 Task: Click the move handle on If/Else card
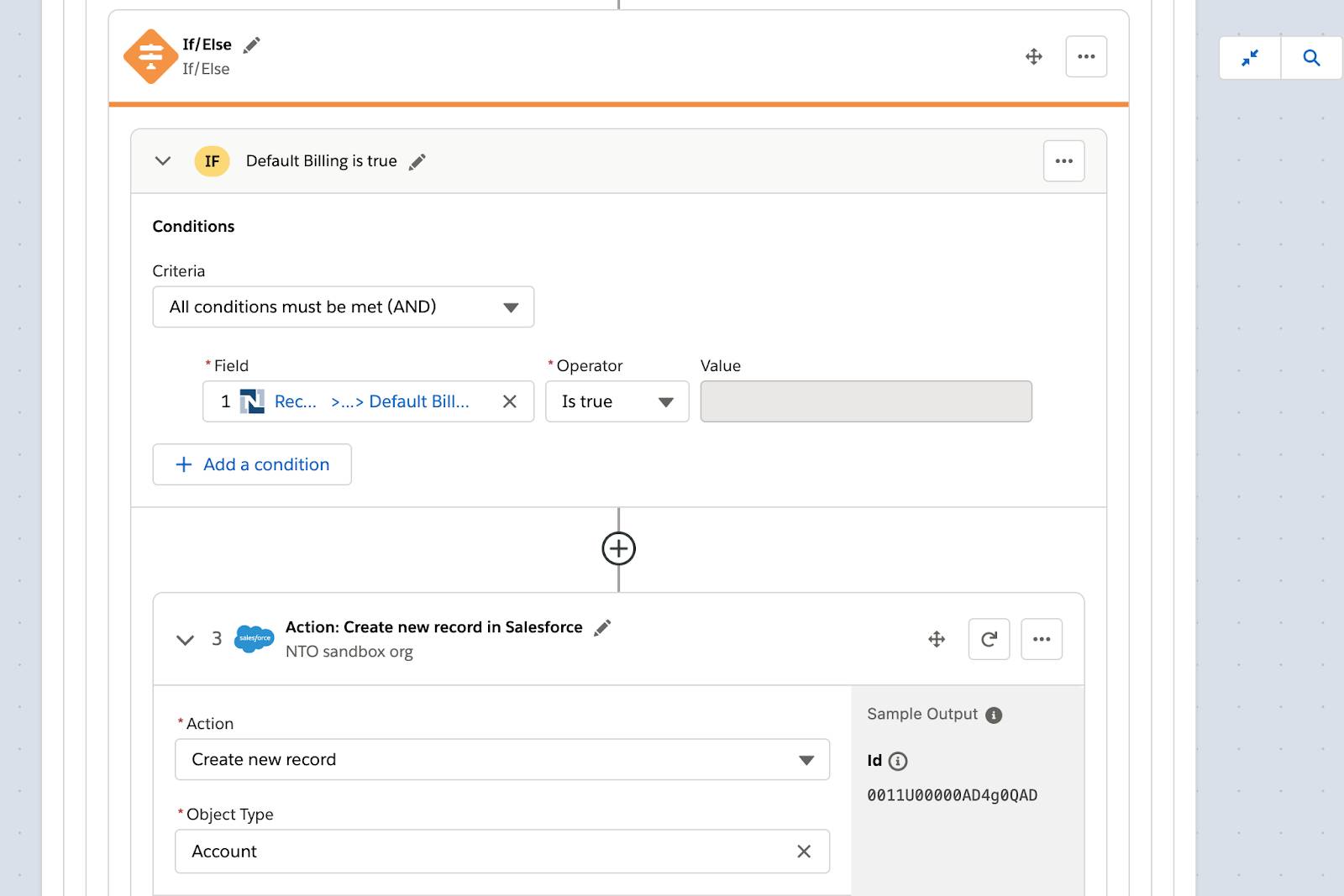tap(1034, 56)
